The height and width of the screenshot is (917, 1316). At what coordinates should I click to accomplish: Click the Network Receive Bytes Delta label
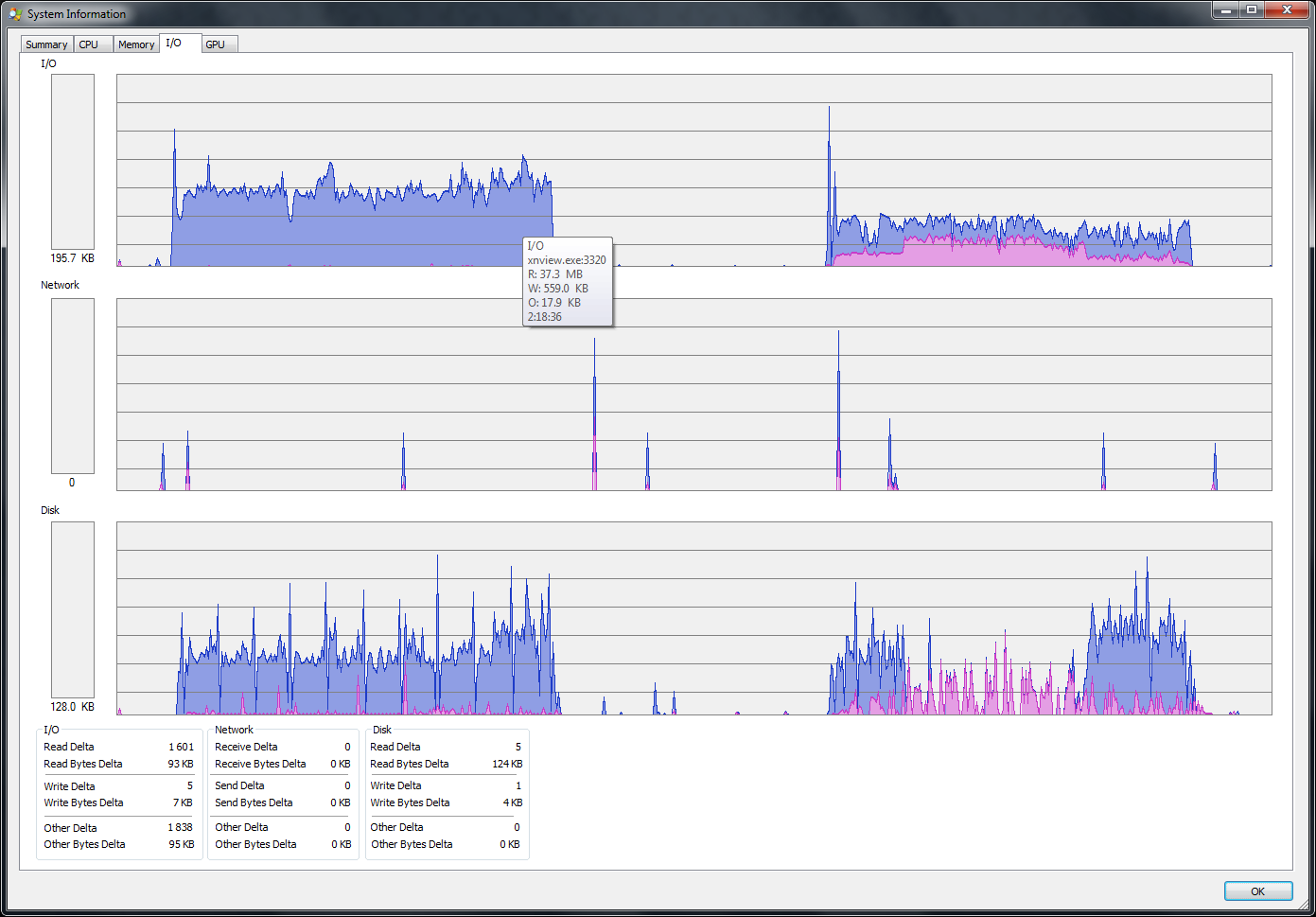tap(260, 764)
